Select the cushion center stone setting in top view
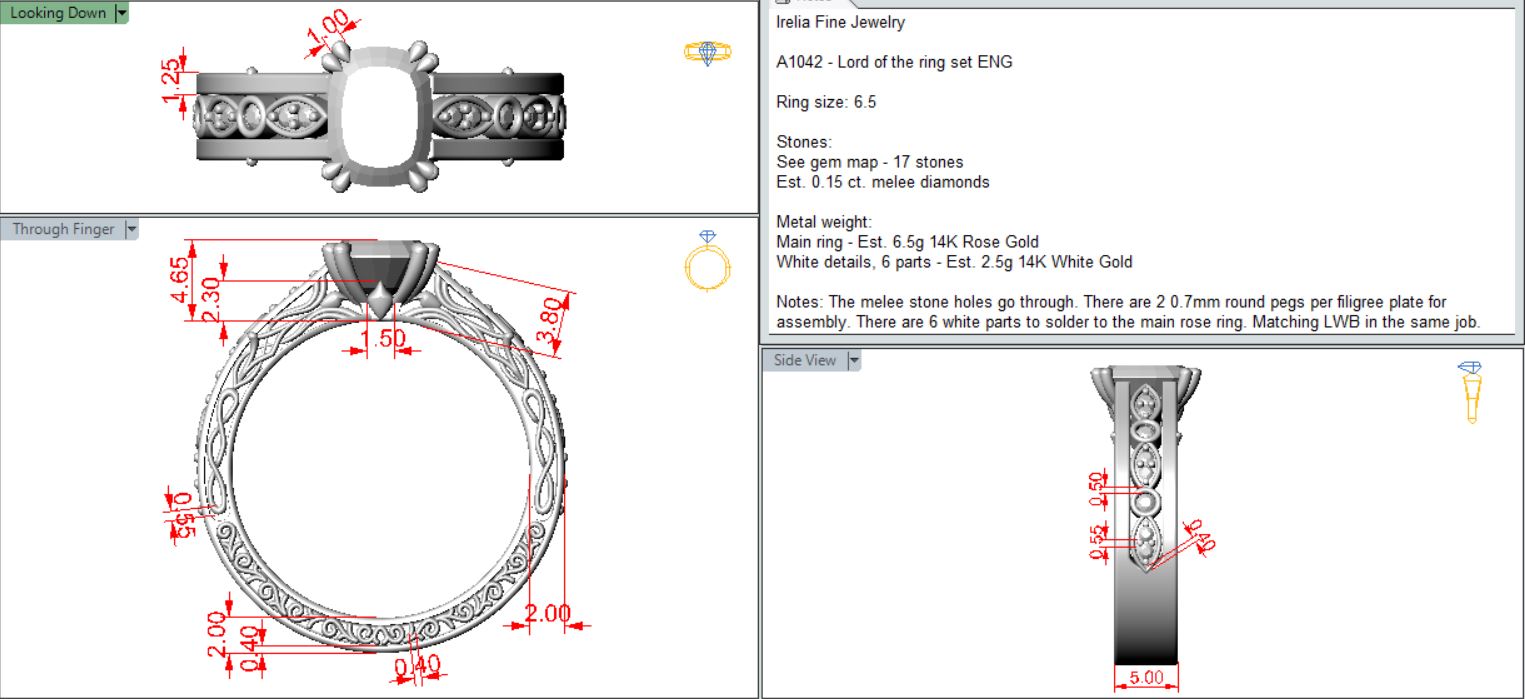This screenshot has width=1525, height=699. pyautogui.click(x=380, y=114)
